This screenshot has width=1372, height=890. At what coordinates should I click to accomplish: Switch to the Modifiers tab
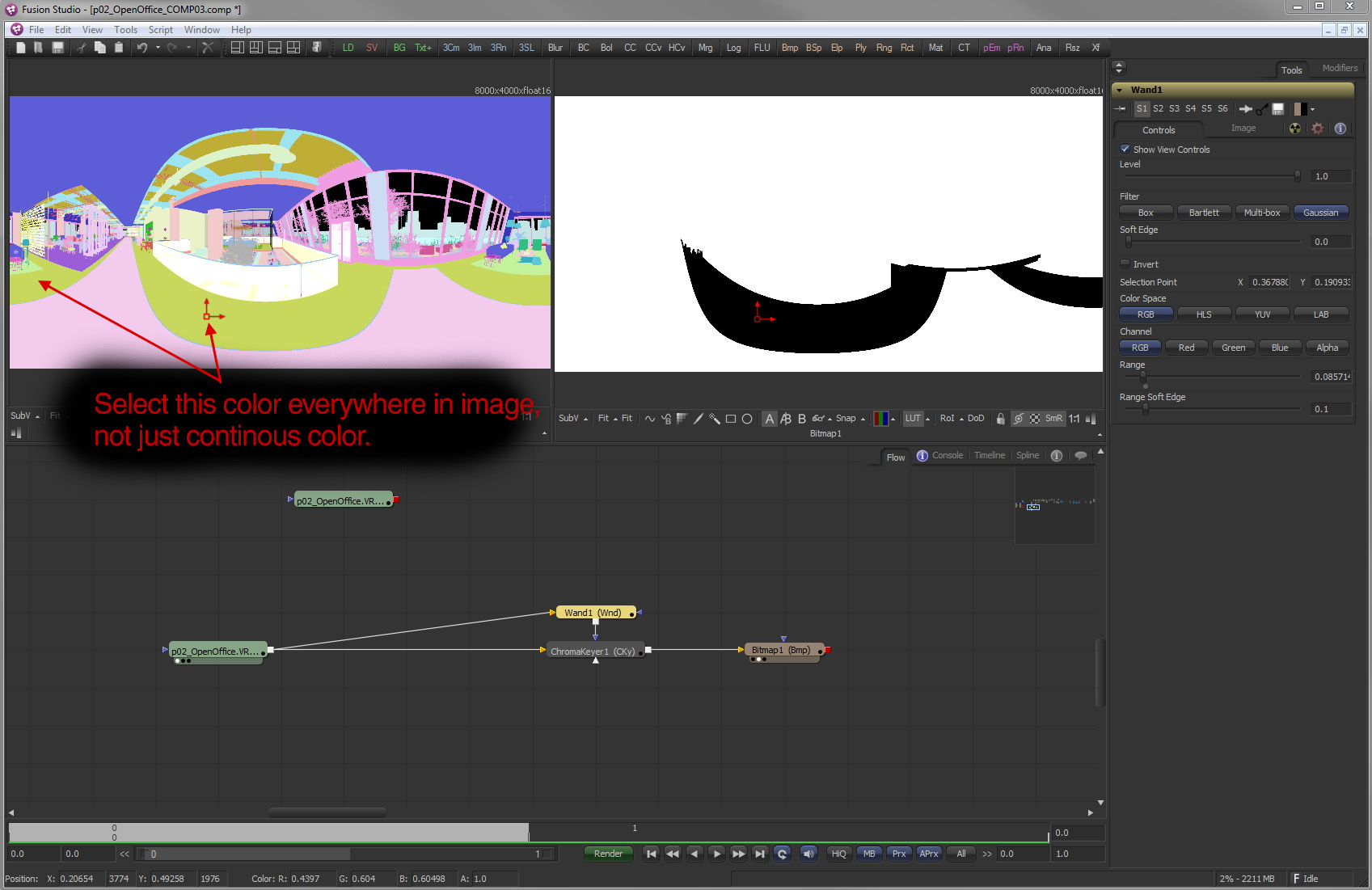pos(1340,69)
